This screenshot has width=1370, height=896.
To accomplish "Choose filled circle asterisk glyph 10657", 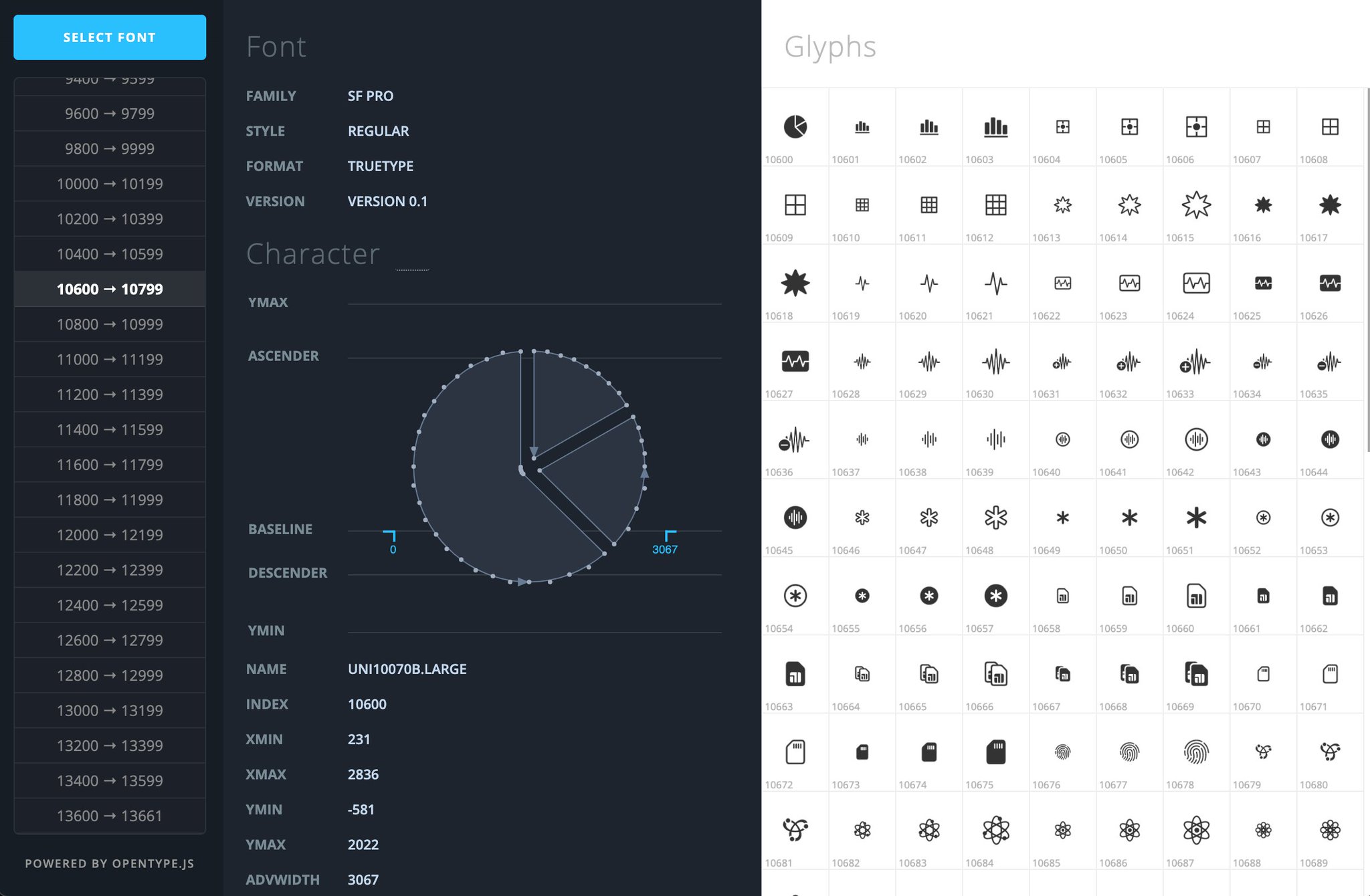I will (x=996, y=596).
